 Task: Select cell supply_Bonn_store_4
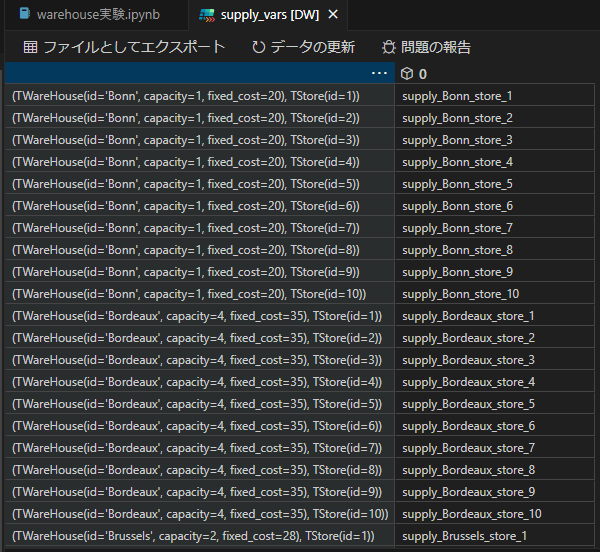pos(494,162)
